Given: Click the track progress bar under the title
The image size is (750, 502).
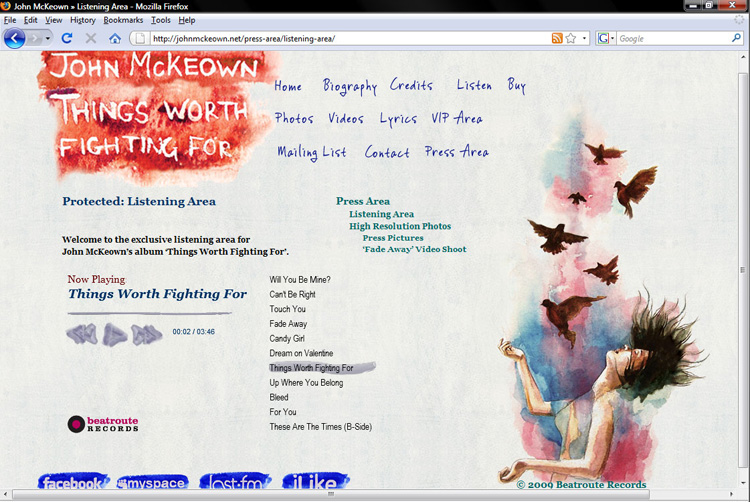Looking at the screenshot, I should click(150, 314).
